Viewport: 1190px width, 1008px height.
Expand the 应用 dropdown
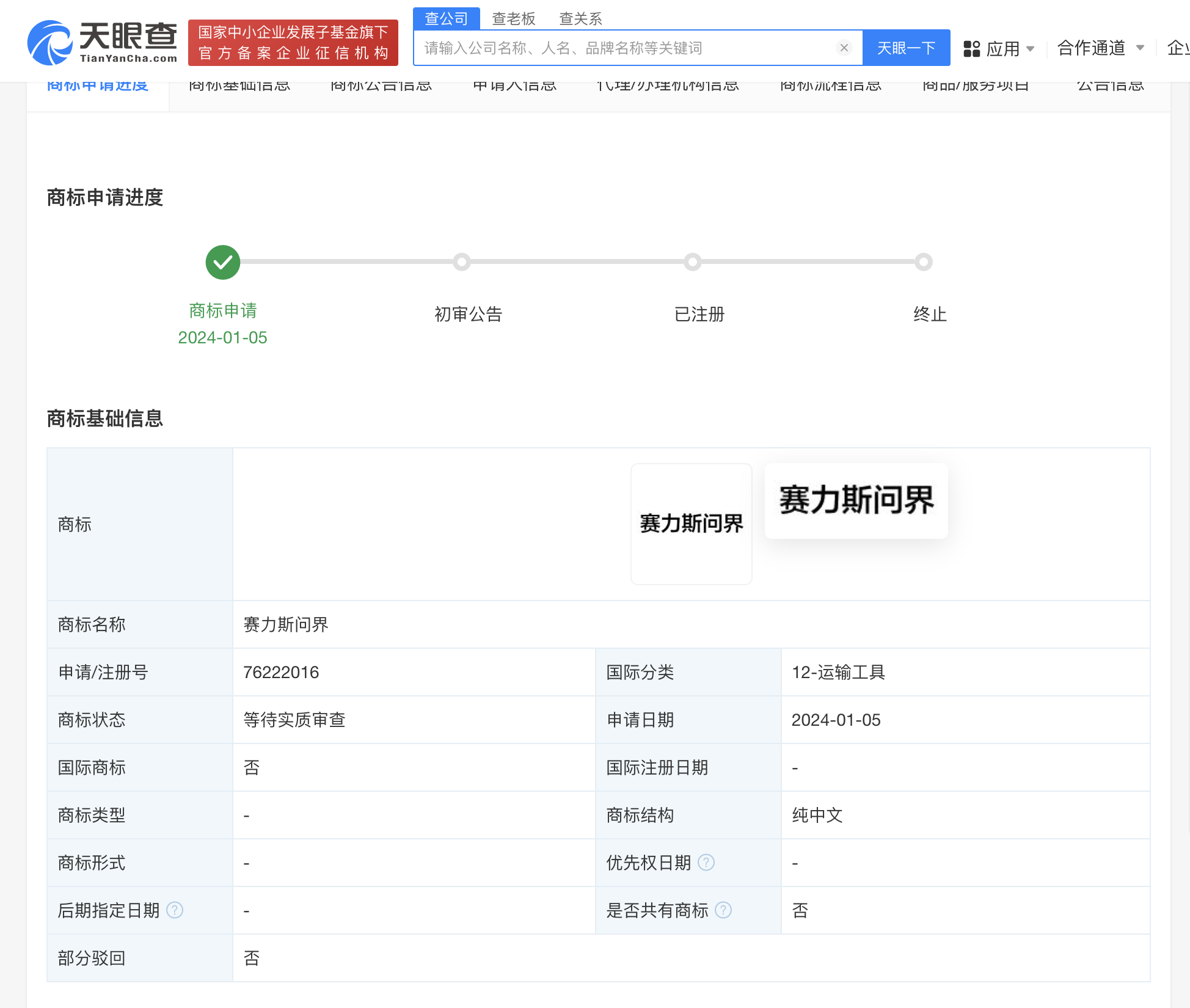(1010, 48)
